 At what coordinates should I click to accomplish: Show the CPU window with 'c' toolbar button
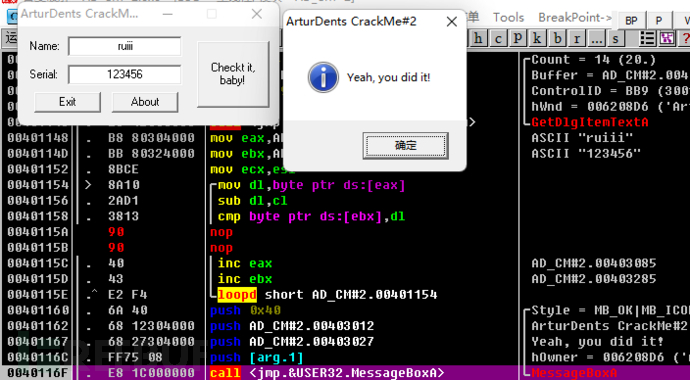click(x=498, y=39)
